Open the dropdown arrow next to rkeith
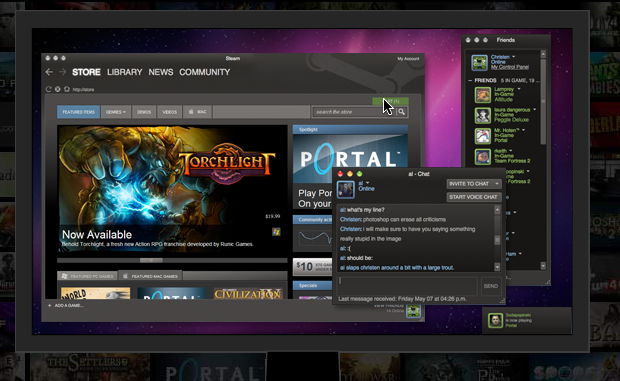 pyautogui.click(x=510, y=151)
